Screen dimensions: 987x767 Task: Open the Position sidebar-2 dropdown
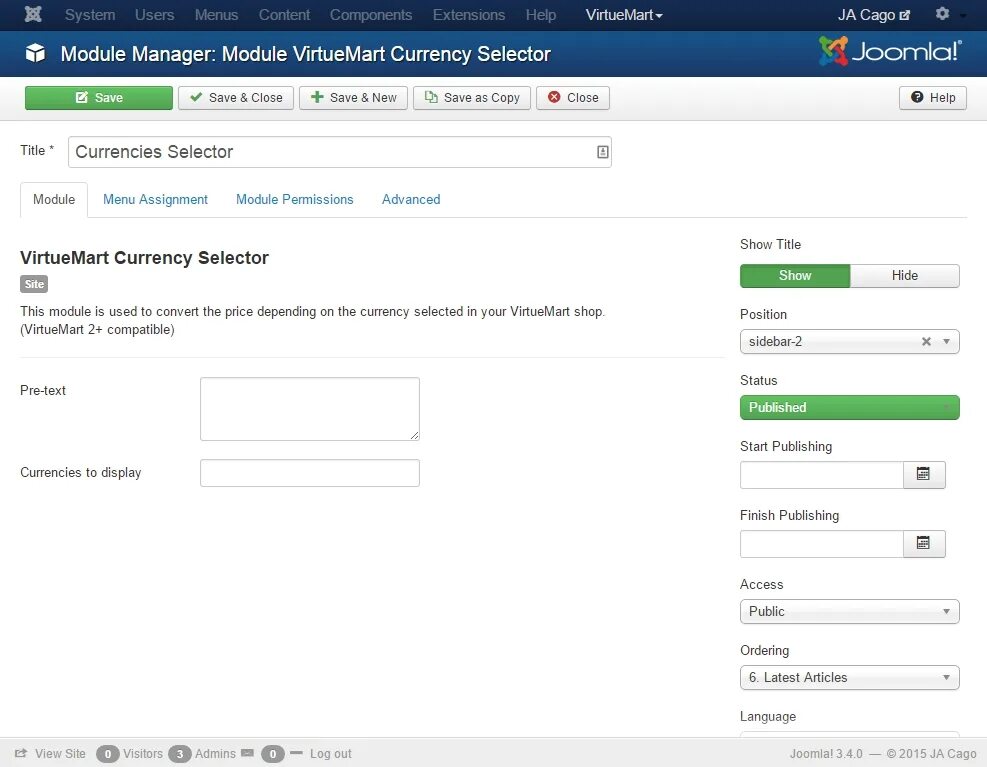pyautogui.click(x=850, y=341)
